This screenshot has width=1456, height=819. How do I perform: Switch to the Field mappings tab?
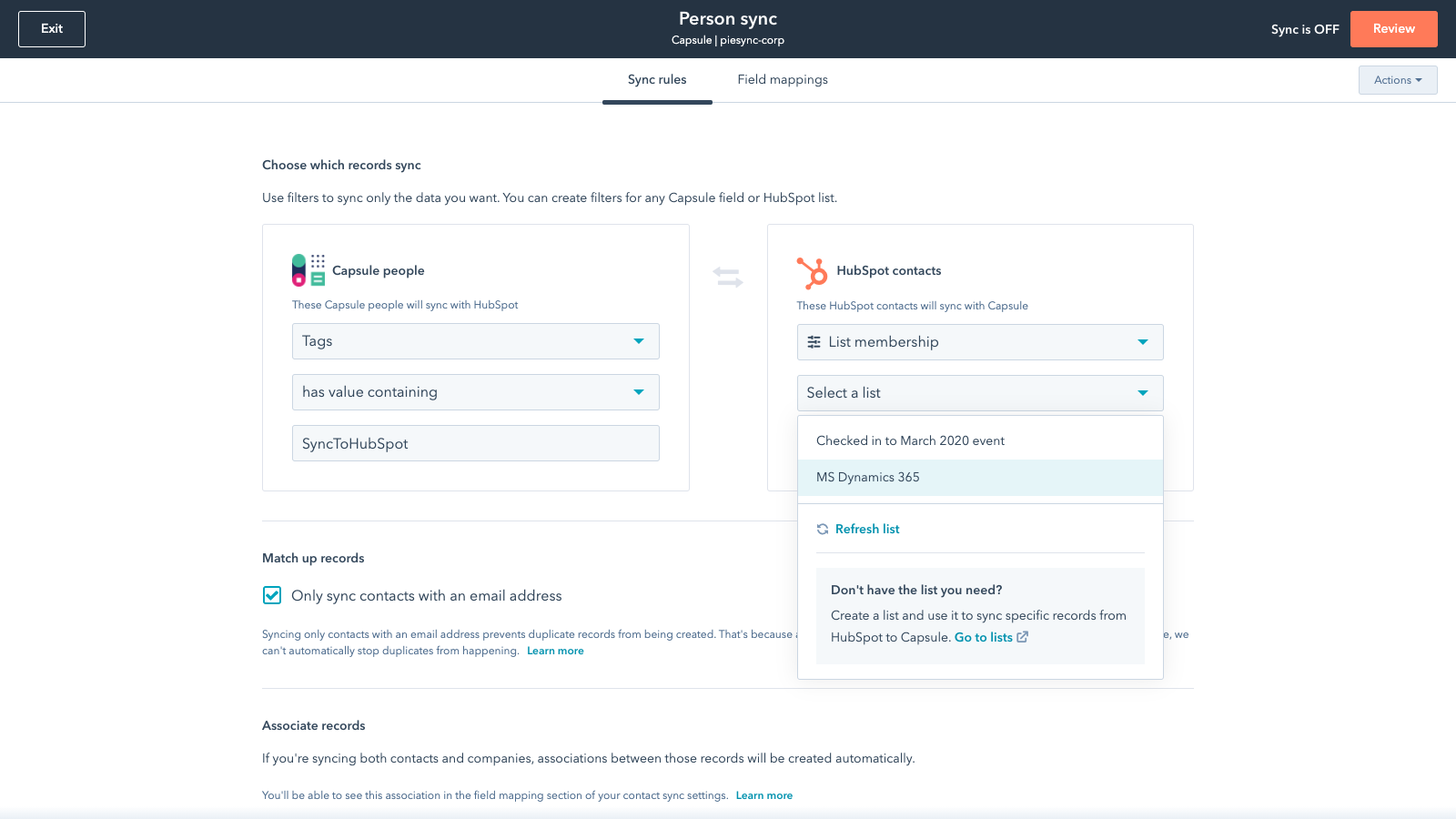[x=783, y=80]
